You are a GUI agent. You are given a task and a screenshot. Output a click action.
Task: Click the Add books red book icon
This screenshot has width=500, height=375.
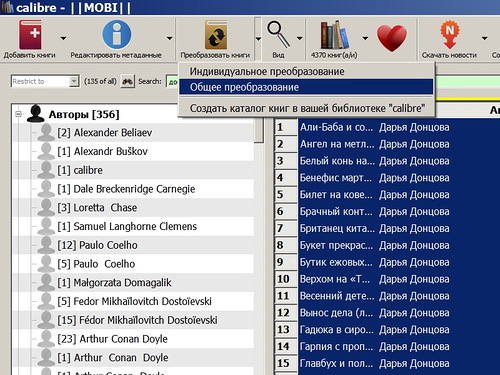(30, 35)
